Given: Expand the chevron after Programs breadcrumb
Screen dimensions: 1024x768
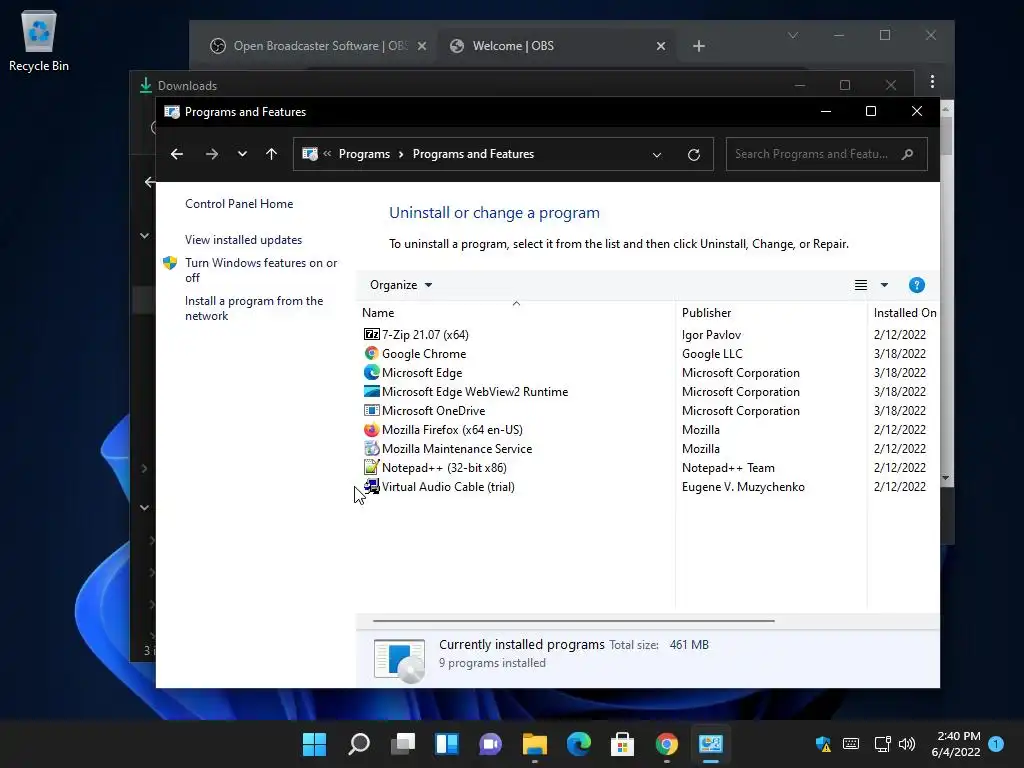Looking at the screenshot, I should coord(401,154).
